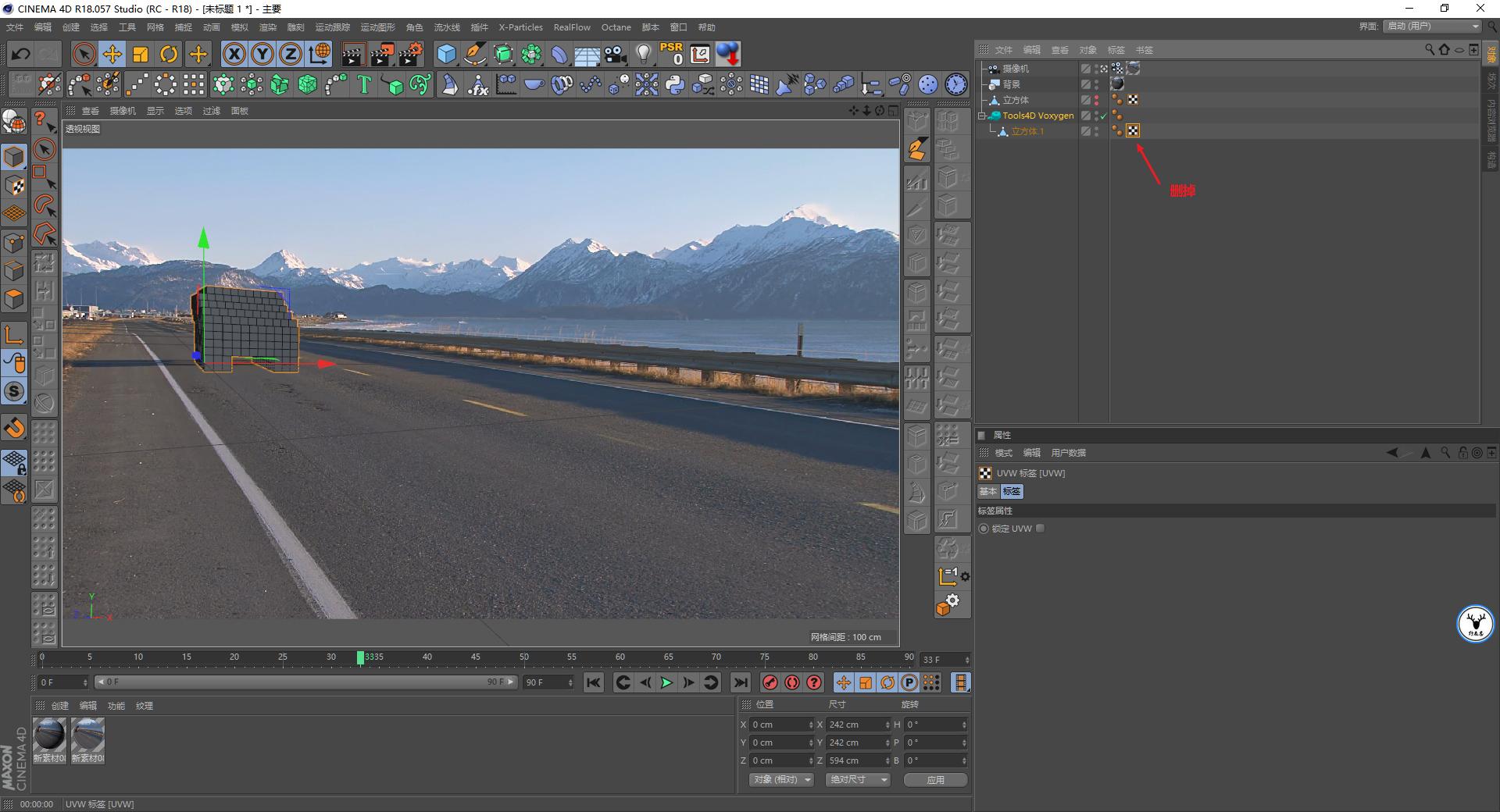
Task: Click timeline playhead marker at frame 33
Action: pyautogui.click(x=360, y=657)
